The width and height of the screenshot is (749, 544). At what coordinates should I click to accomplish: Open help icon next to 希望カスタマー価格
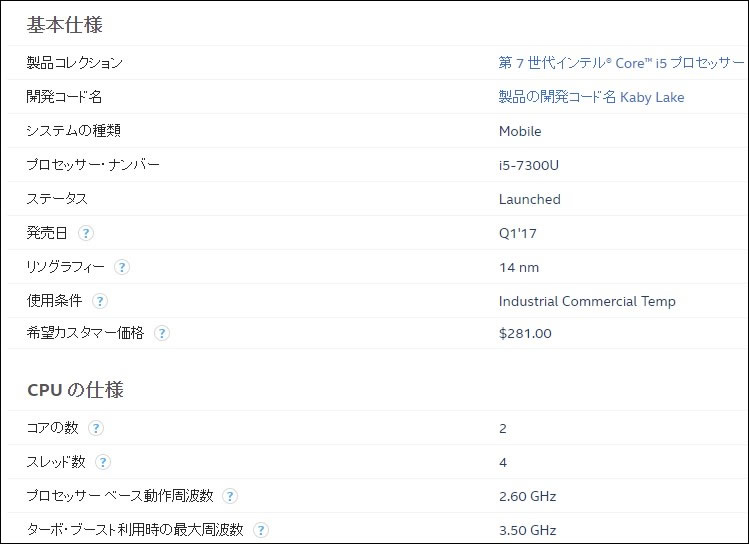click(162, 333)
